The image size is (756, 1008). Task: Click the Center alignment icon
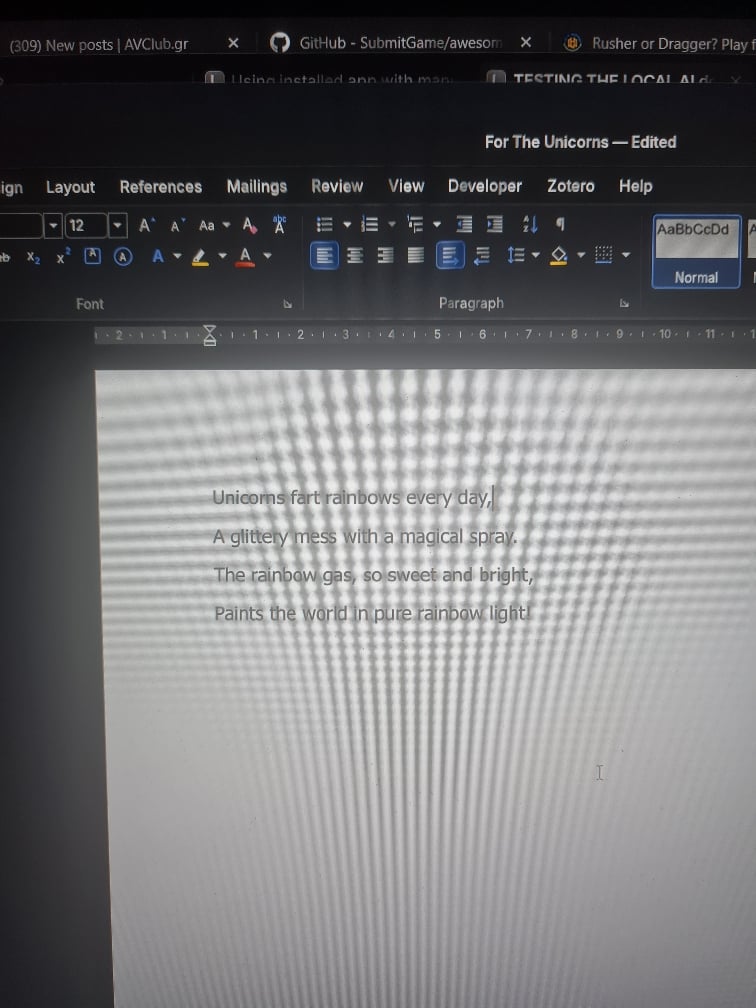[355, 256]
